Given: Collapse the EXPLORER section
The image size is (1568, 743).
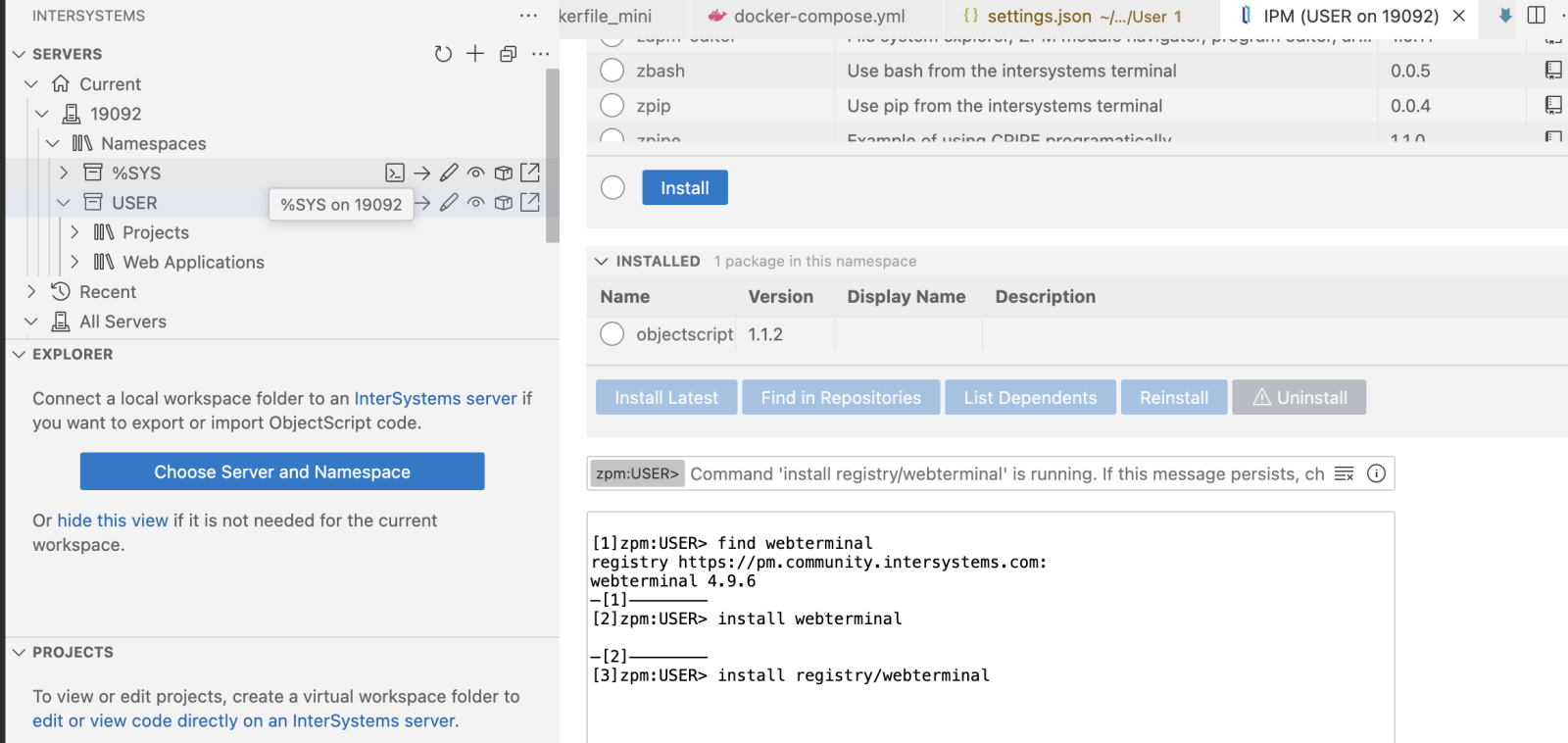Looking at the screenshot, I should click(19, 354).
